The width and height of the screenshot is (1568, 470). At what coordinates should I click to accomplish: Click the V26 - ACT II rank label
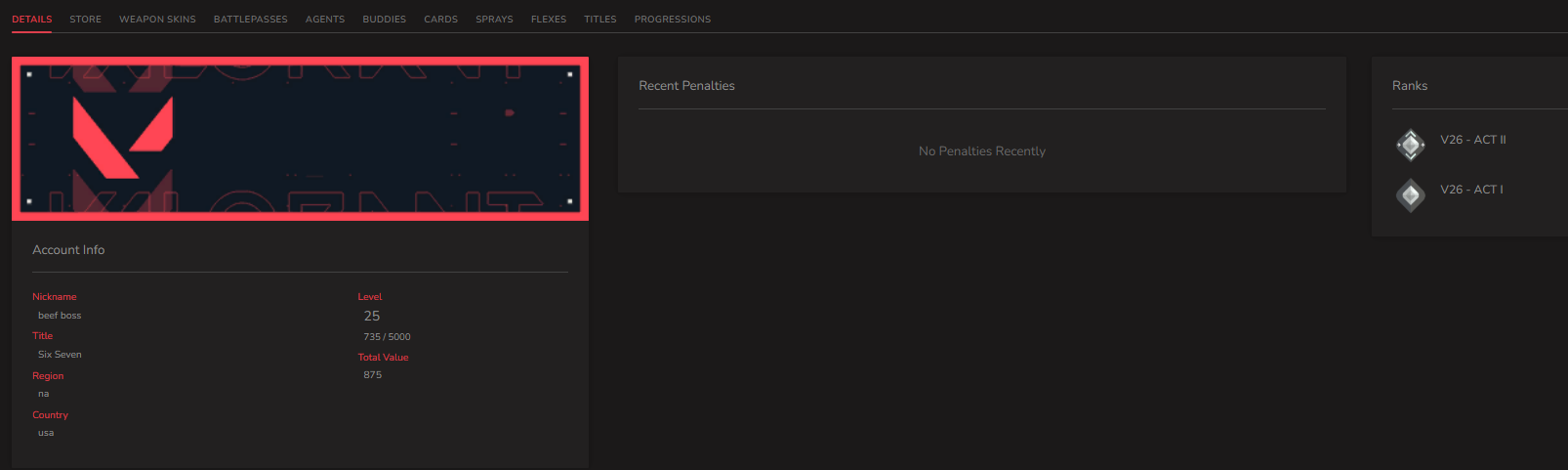1473,140
